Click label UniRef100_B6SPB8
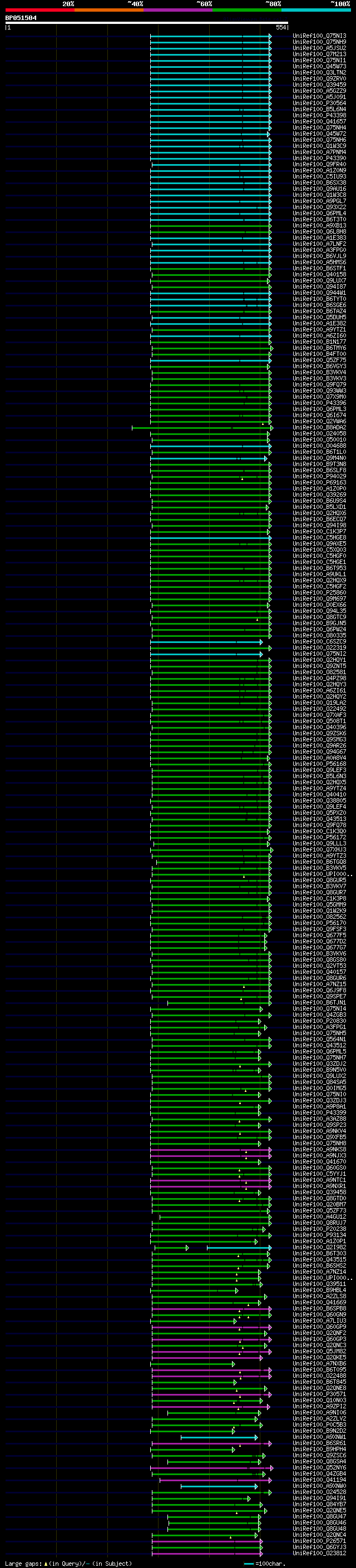Viewport: 356px width, 1568px height. (x=319, y=1308)
